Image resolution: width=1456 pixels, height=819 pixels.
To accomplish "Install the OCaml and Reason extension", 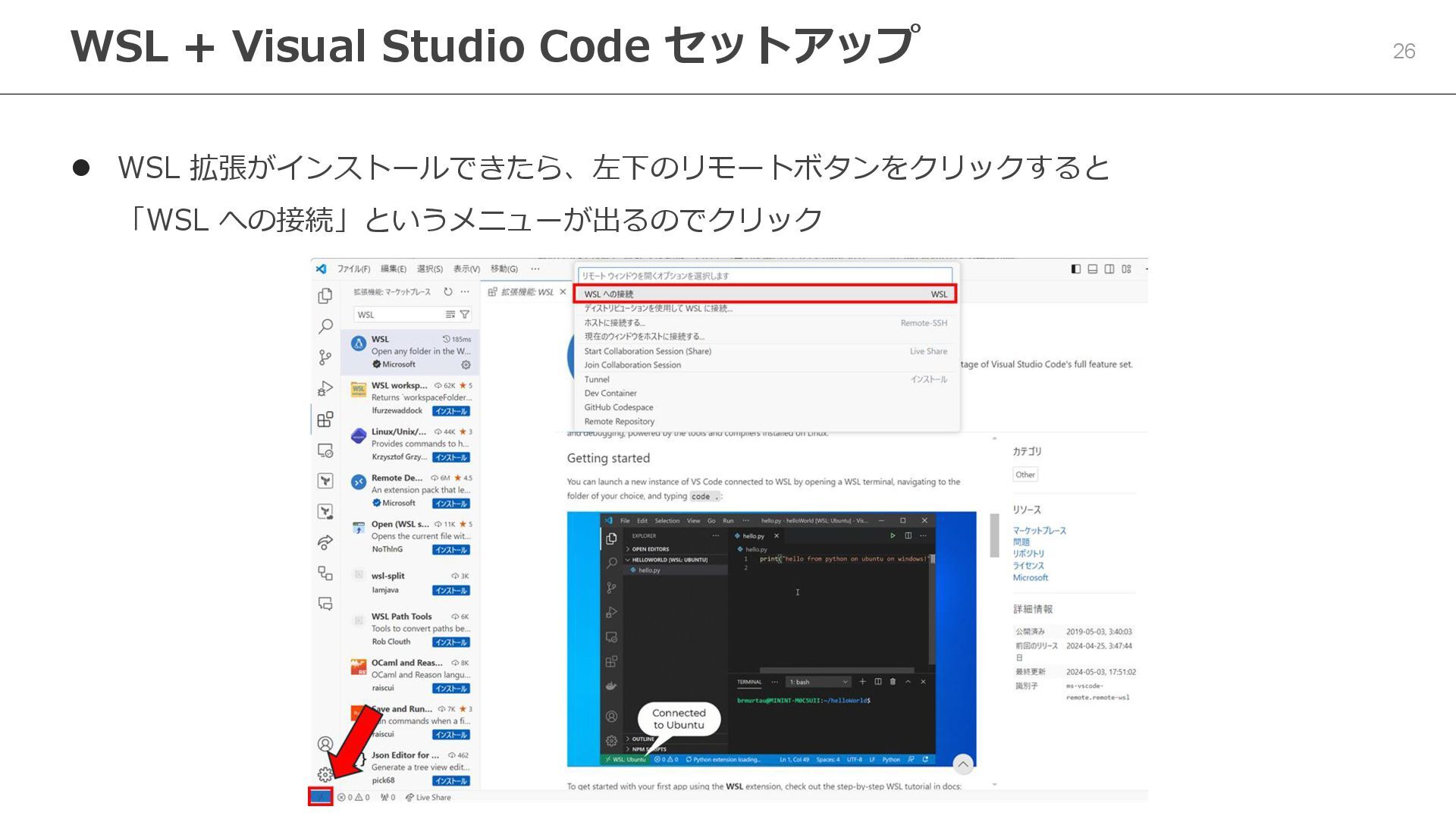I will tap(451, 689).
